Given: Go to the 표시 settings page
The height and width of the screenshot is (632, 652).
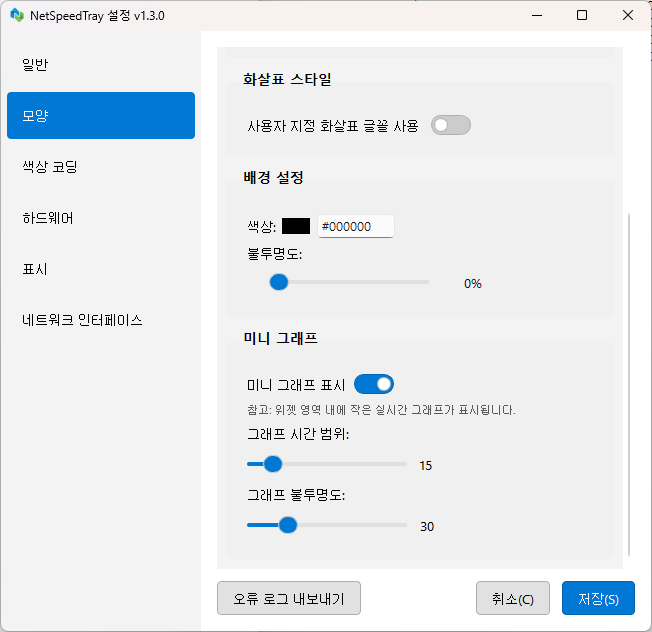Looking at the screenshot, I should [101, 269].
